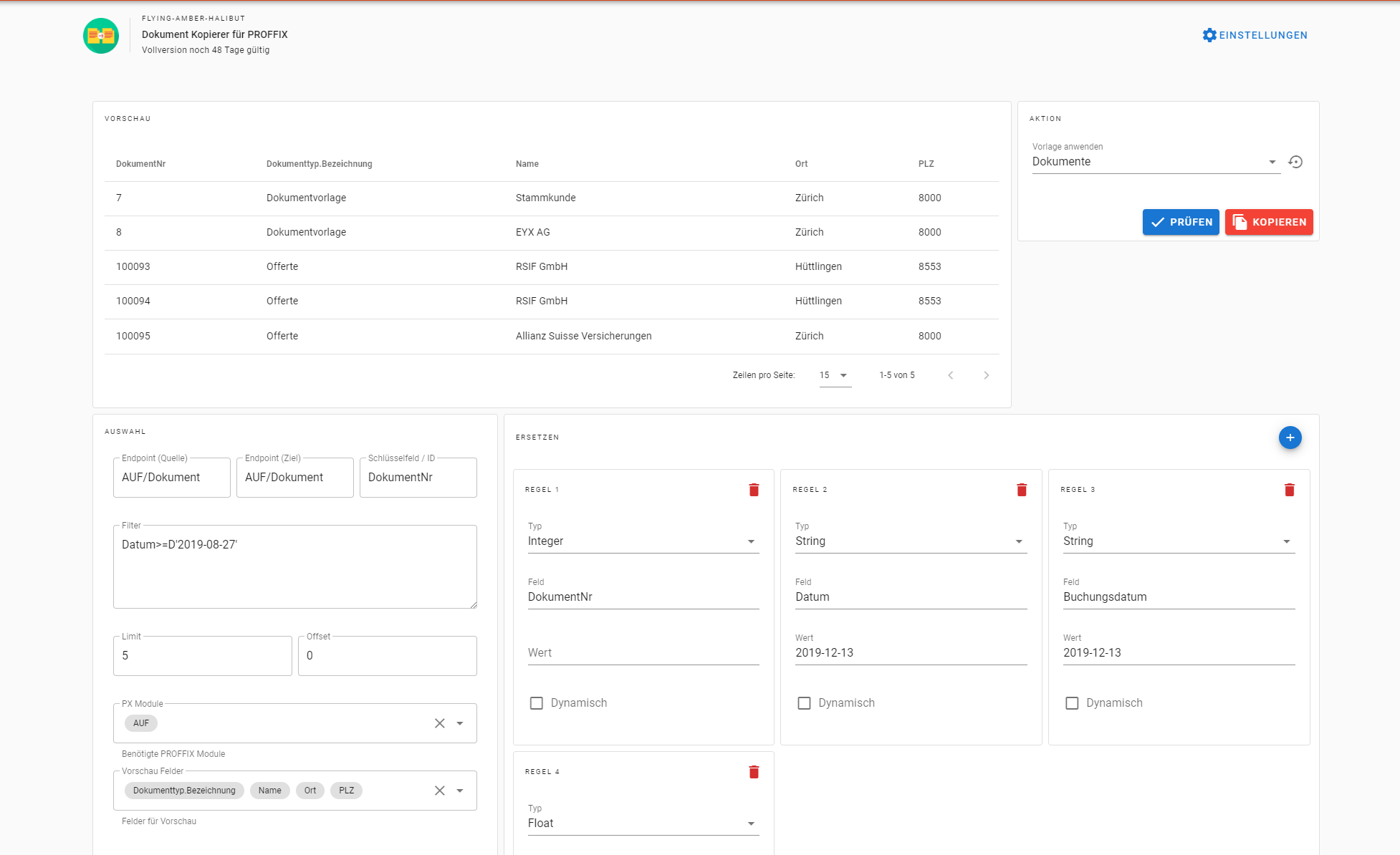The width and height of the screenshot is (1400, 855).
Task: Select the EYX AG table row
Action: 552,233
